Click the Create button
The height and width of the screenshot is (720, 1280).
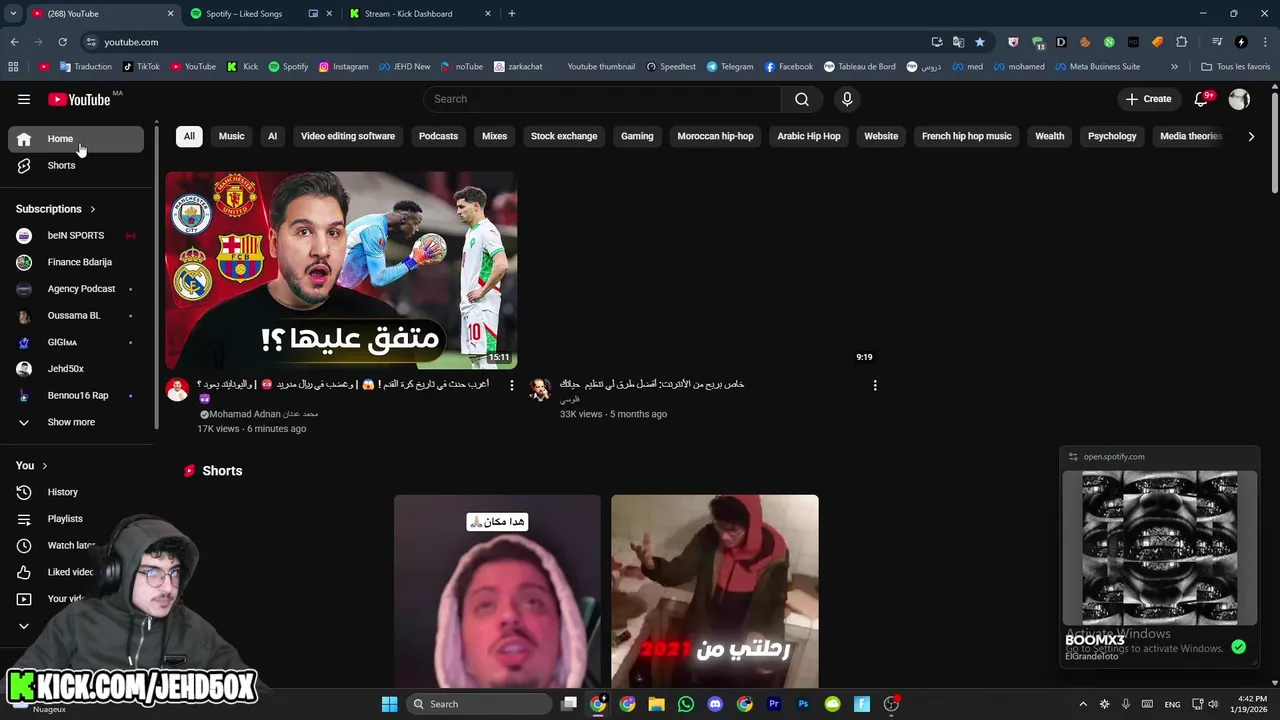click(1148, 99)
